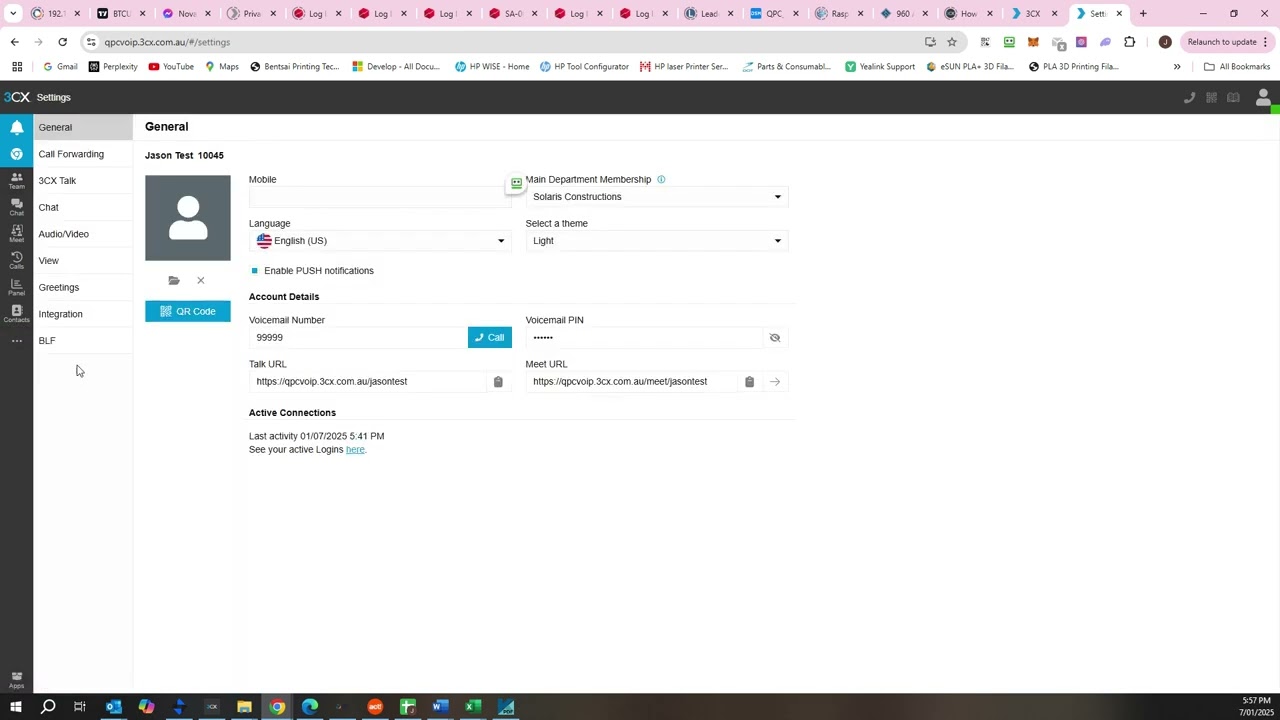Open the Meet section icon

tap(16, 233)
